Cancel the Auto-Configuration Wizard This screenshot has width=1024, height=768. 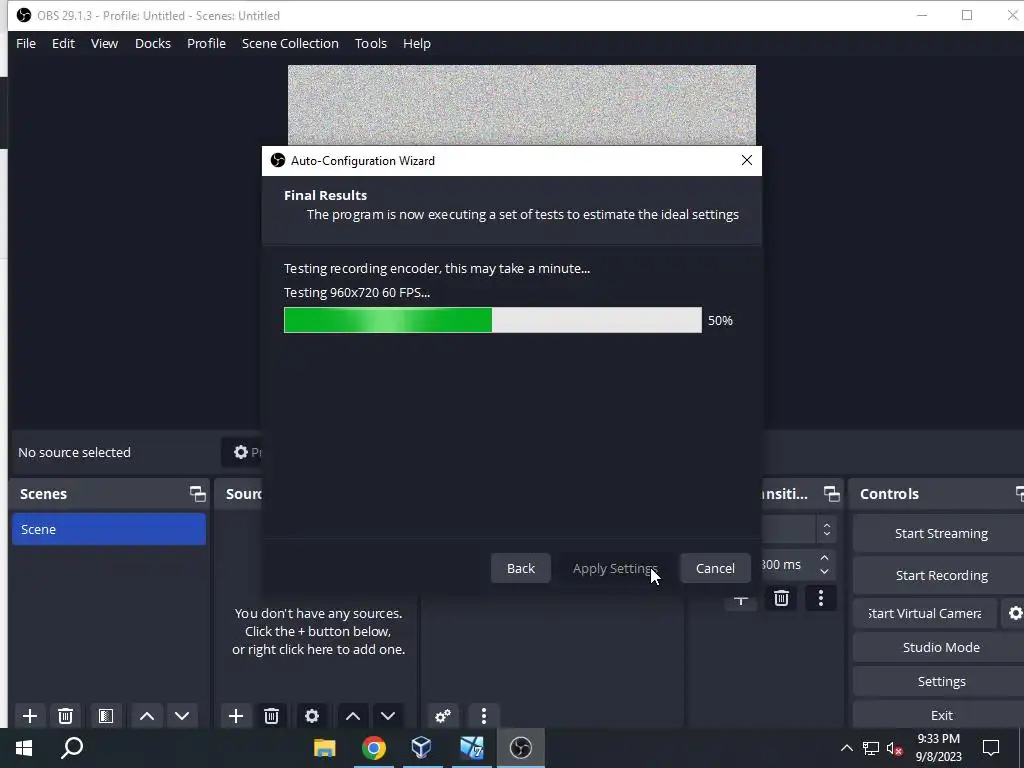point(715,568)
